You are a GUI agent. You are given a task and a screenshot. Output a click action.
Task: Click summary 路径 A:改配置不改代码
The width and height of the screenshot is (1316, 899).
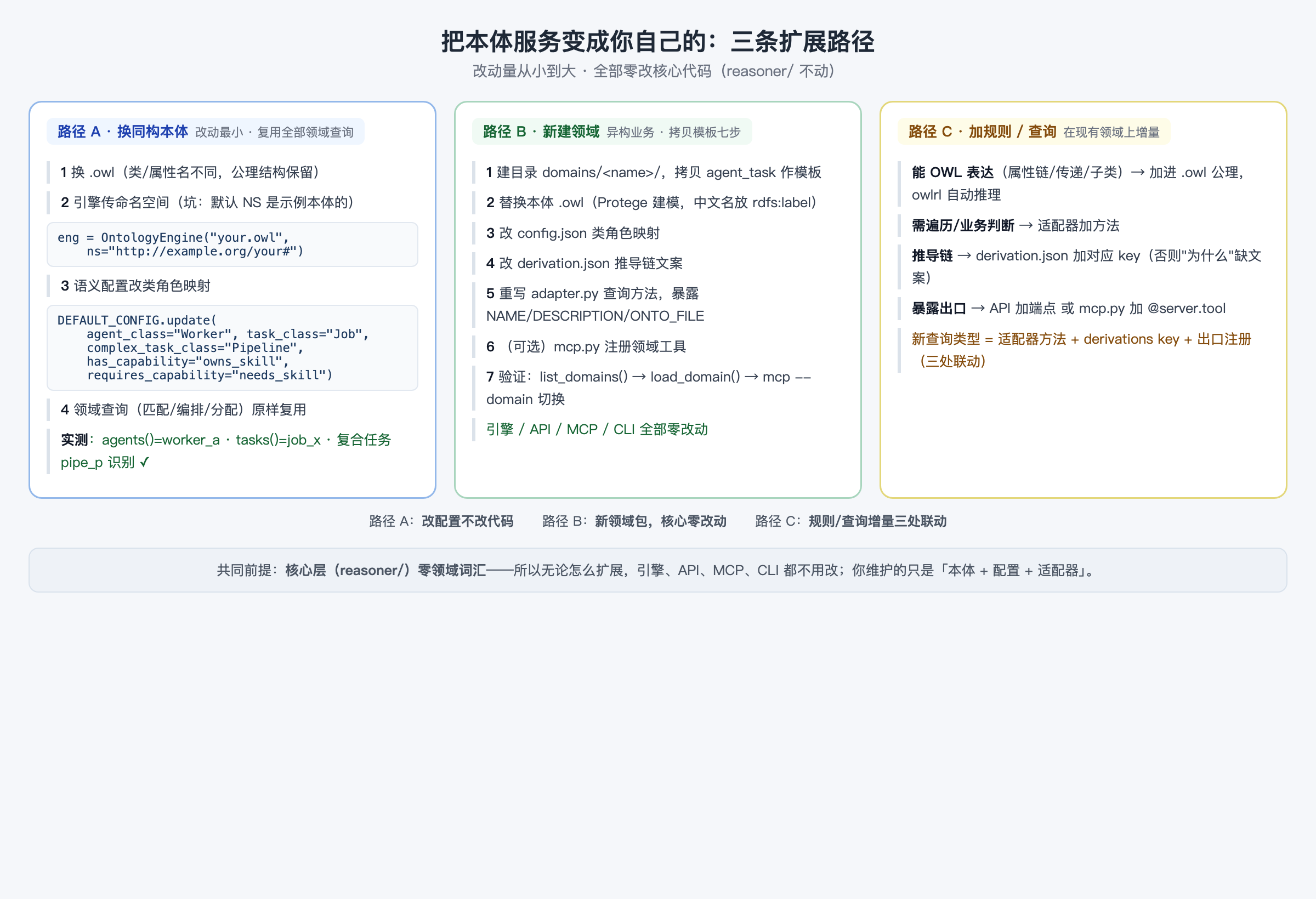coord(441,521)
